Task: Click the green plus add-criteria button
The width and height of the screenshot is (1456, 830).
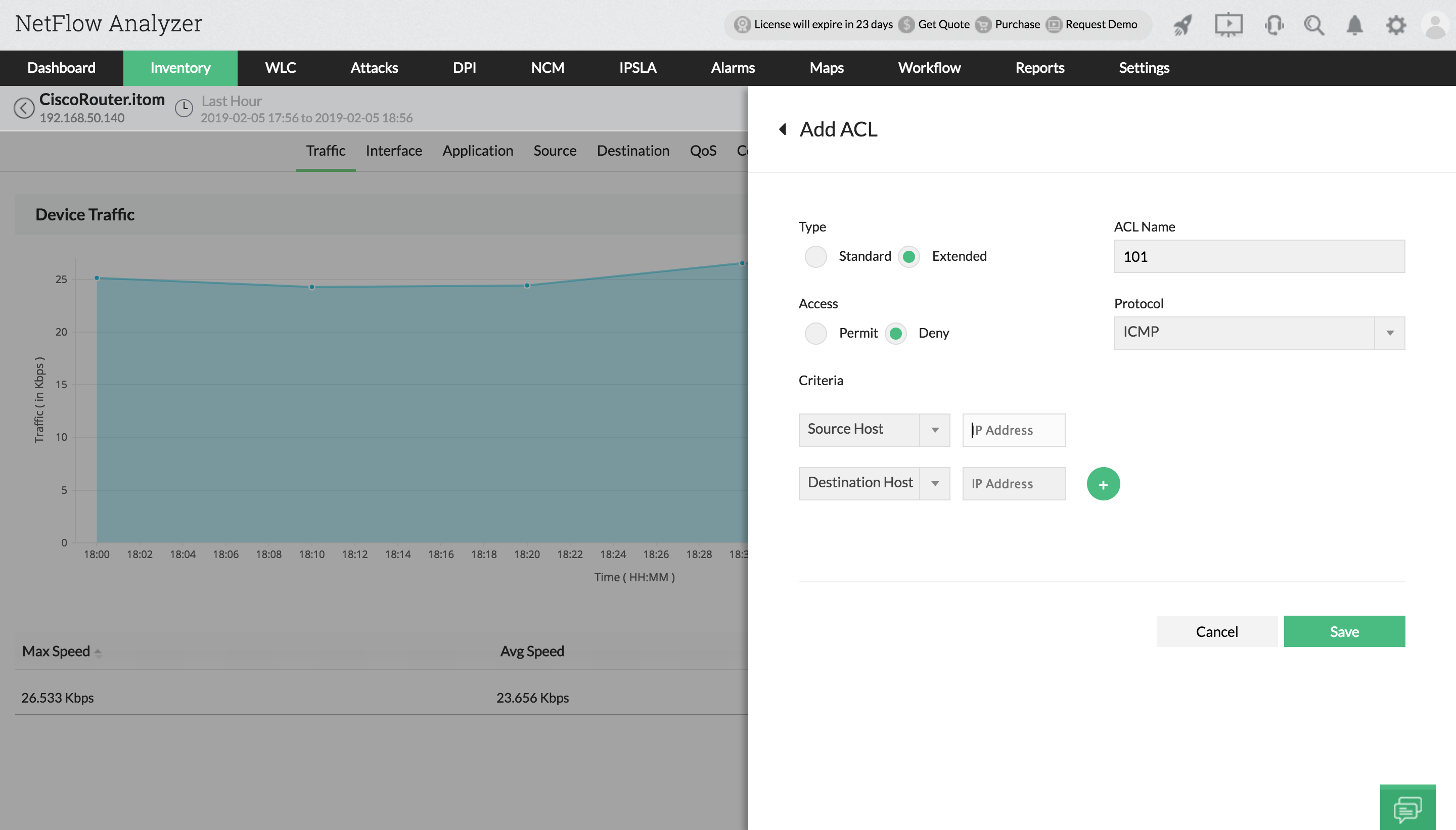Action: pyautogui.click(x=1103, y=484)
